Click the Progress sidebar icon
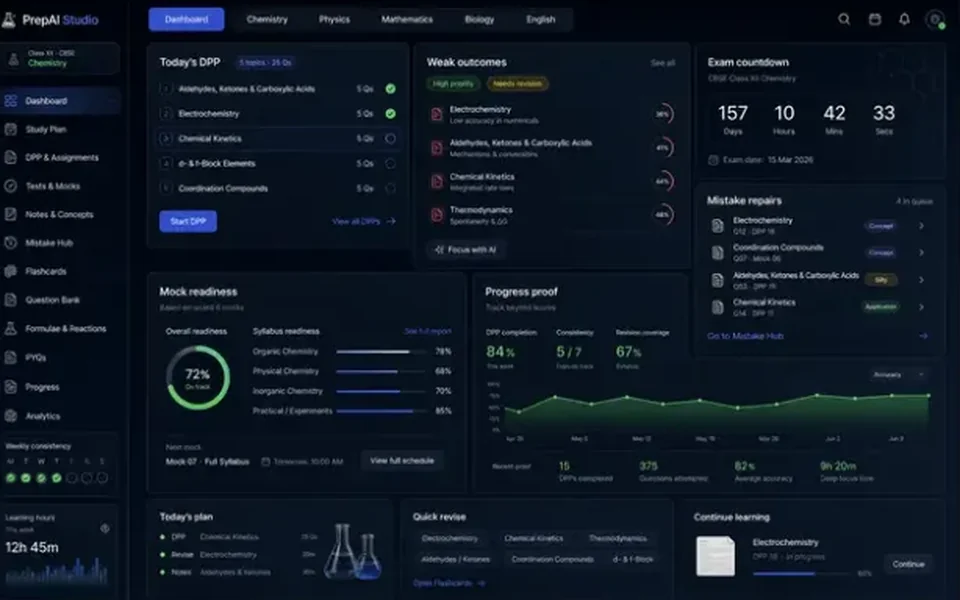 tap(10, 387)
